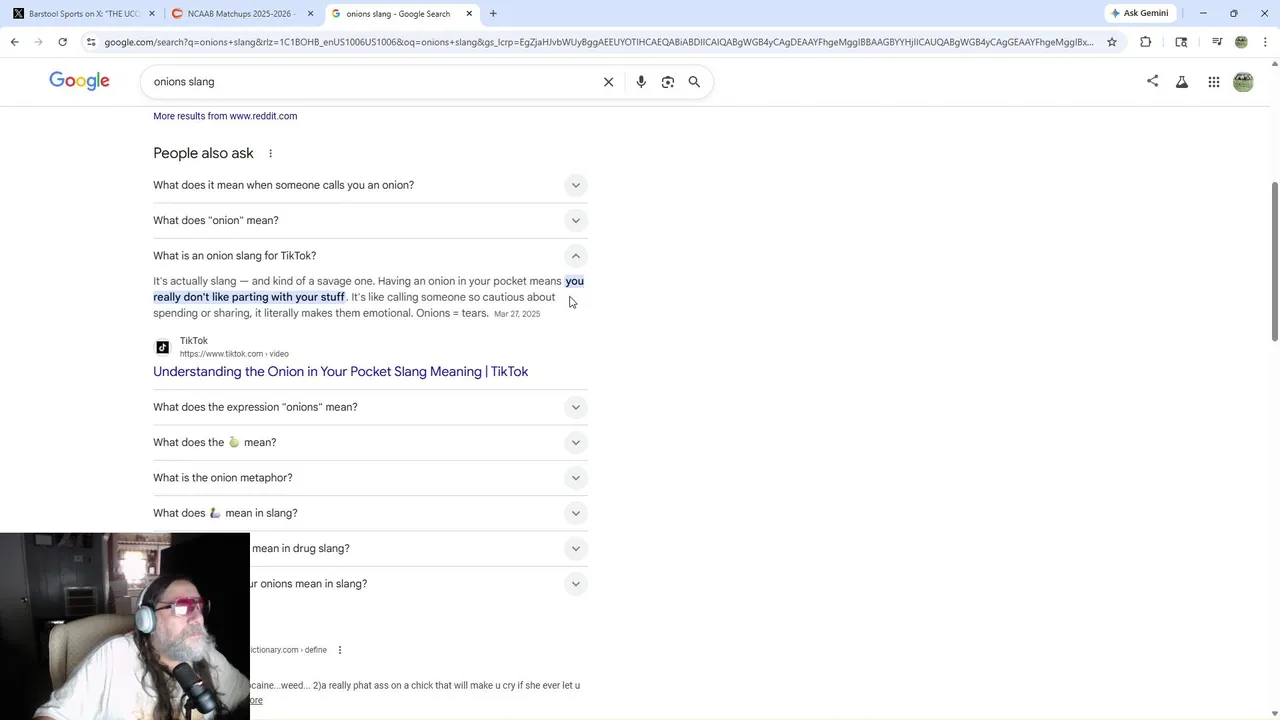This screenshot has height=720, width=1280.
Task: Bookmark this page with star icon
Action: [x=1112, y=42]
